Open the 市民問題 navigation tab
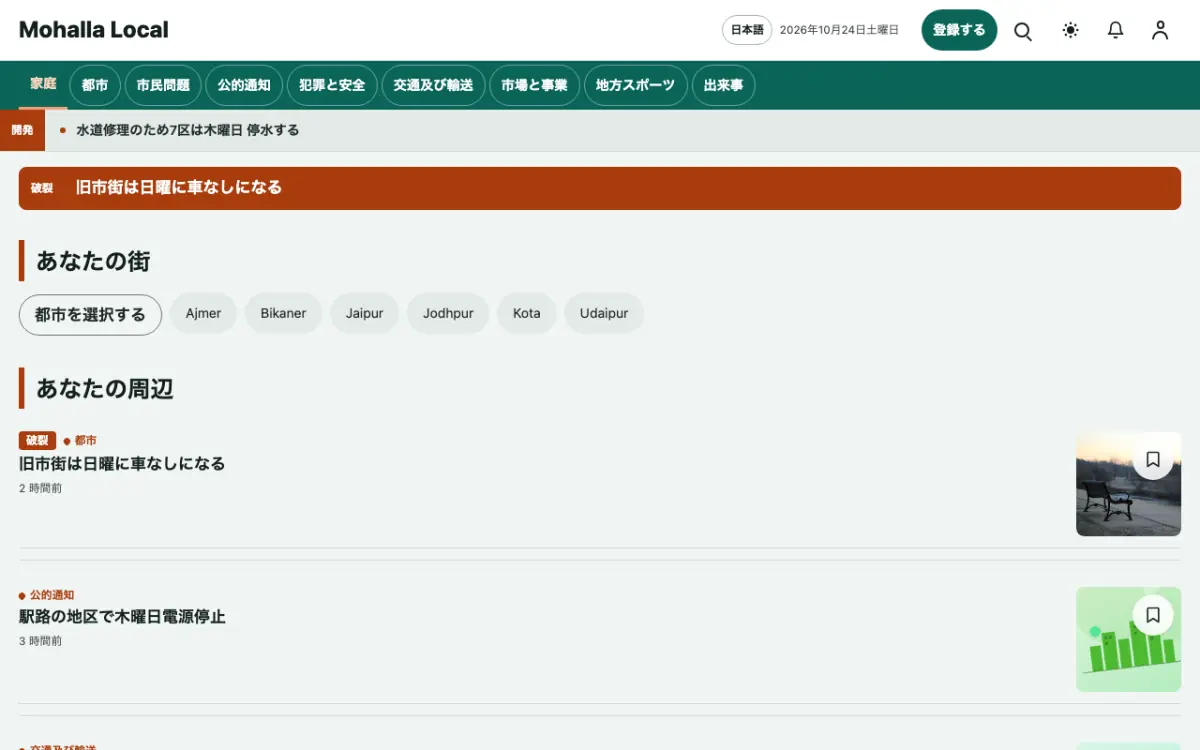This screenshot has height=750, width=1200. (x=163, y=85)
